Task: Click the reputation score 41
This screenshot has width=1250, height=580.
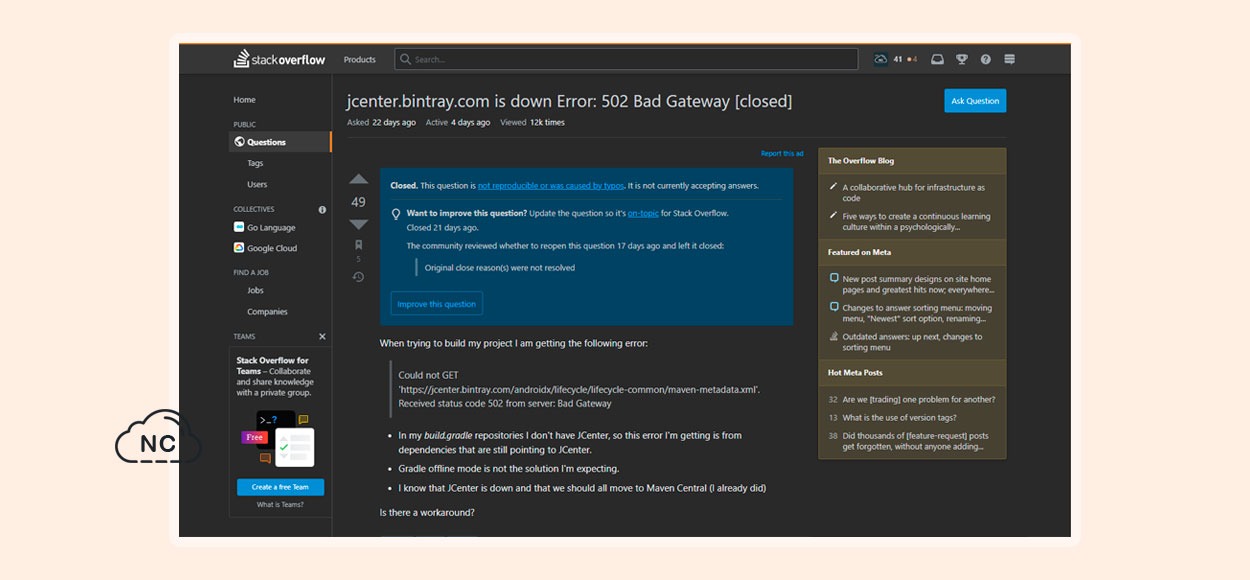Action: click(x=898, y=60)
